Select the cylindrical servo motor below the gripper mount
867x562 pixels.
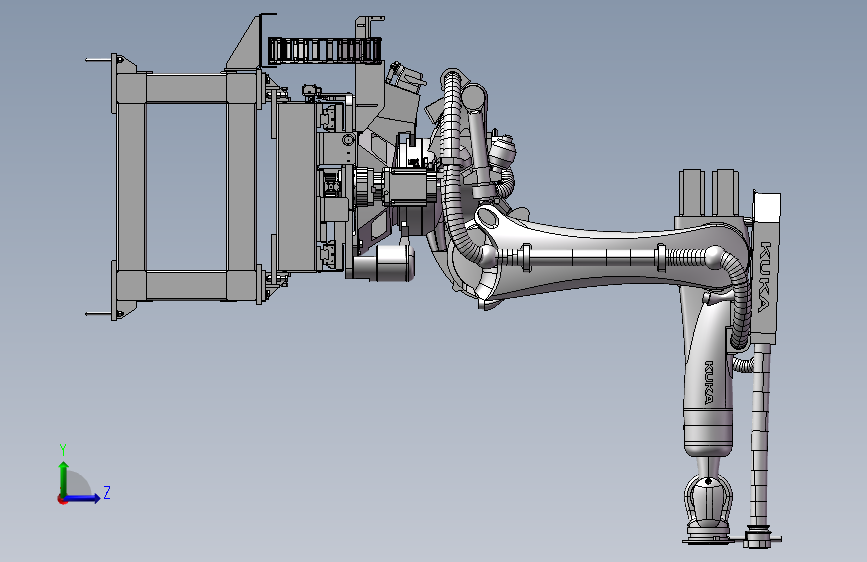pyautogui.click(x=383, y=263)
